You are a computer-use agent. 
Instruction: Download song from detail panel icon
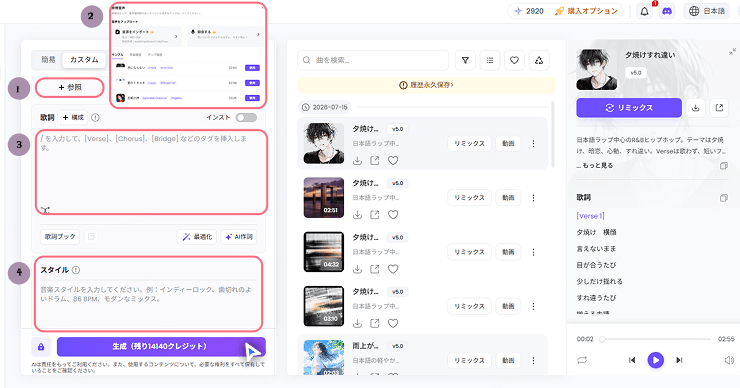click(x=696, y=108)
